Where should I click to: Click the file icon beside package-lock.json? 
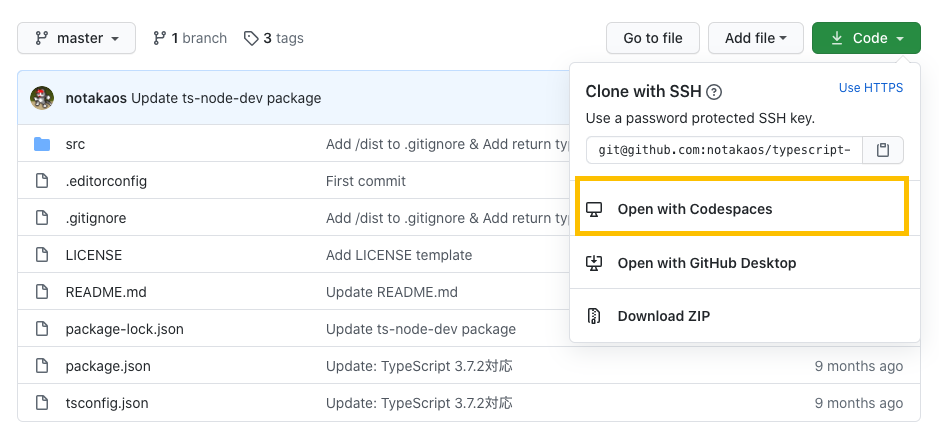tap(42, 329)
